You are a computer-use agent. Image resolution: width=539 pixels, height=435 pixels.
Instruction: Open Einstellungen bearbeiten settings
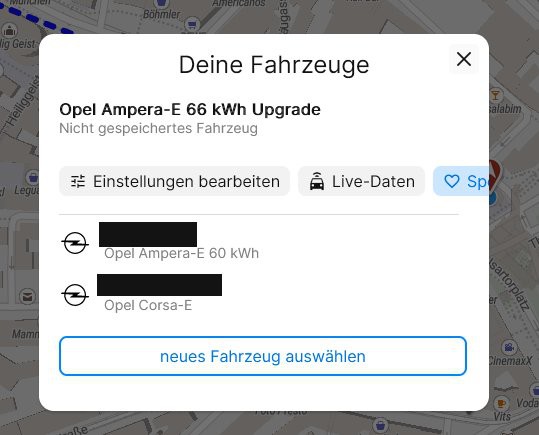[x=174, y=181]
